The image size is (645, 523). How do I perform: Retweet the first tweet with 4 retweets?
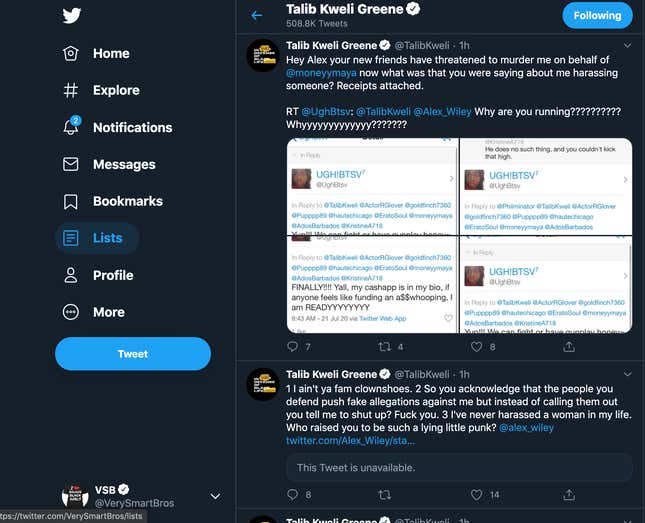(384, 346)
